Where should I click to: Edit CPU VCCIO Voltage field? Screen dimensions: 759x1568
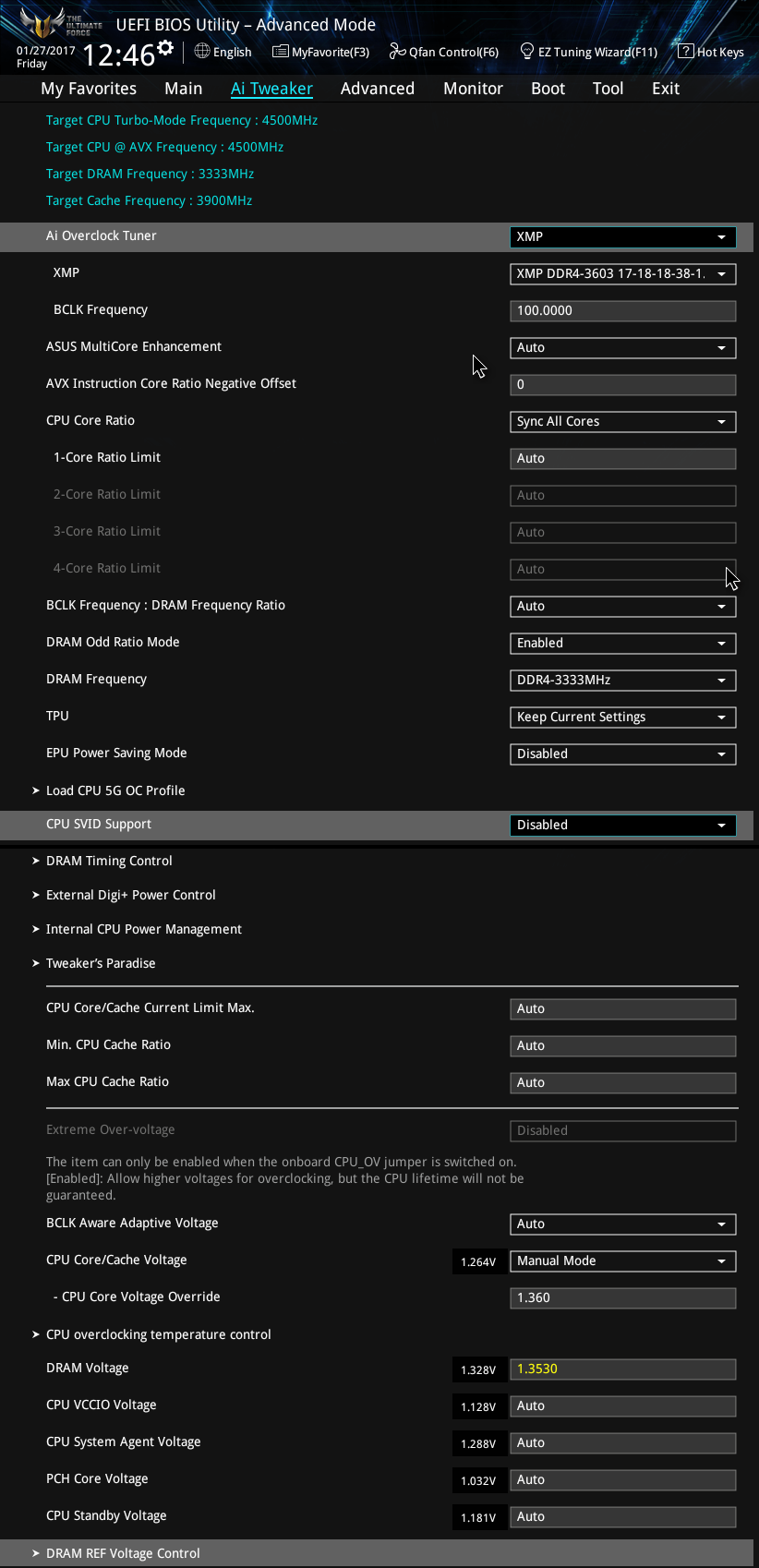click(623, 1405)
